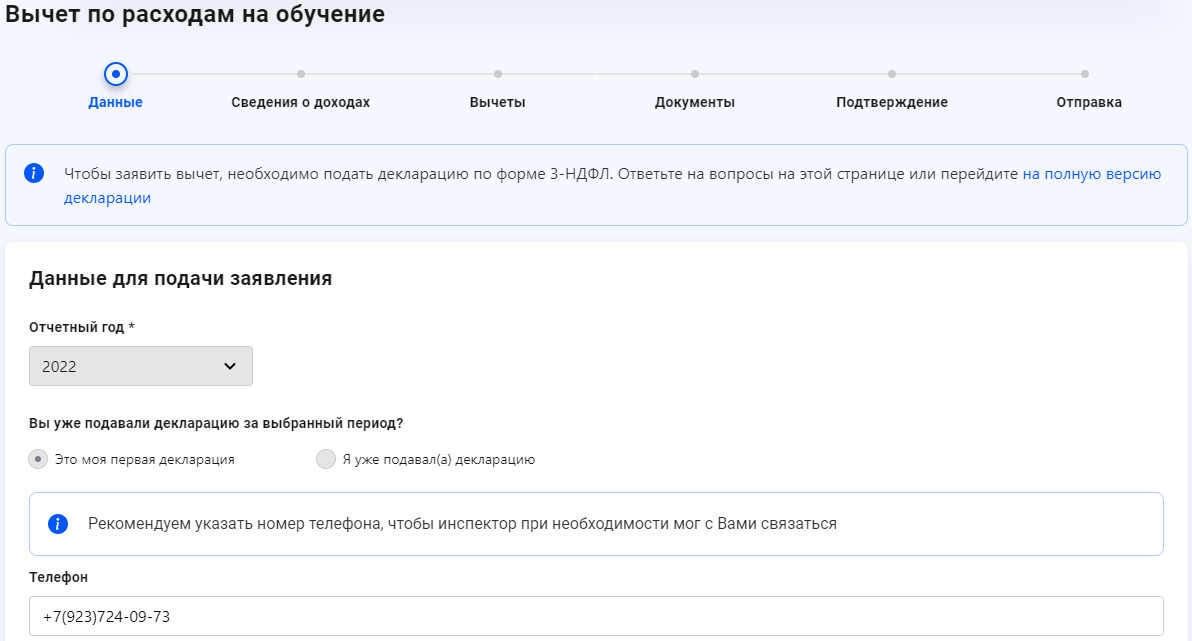Open the на полную версию декларации link
Image resolution: width=1192 pixels, height=641 pixels.
1091,174
